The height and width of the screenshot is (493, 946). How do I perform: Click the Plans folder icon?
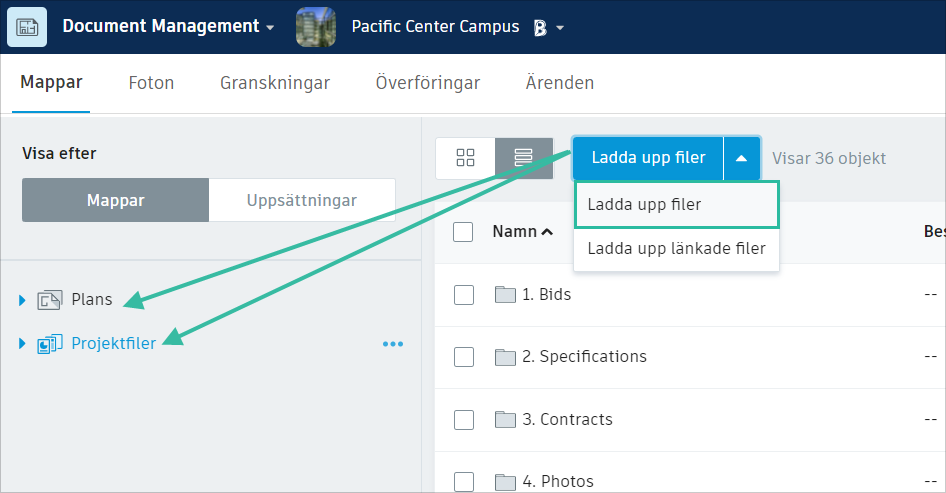50,300
